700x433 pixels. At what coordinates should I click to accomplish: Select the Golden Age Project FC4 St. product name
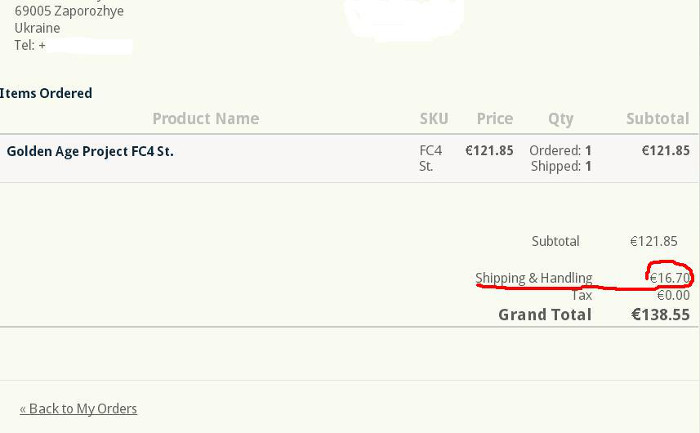pyautogui.click(x=90, y=151)
